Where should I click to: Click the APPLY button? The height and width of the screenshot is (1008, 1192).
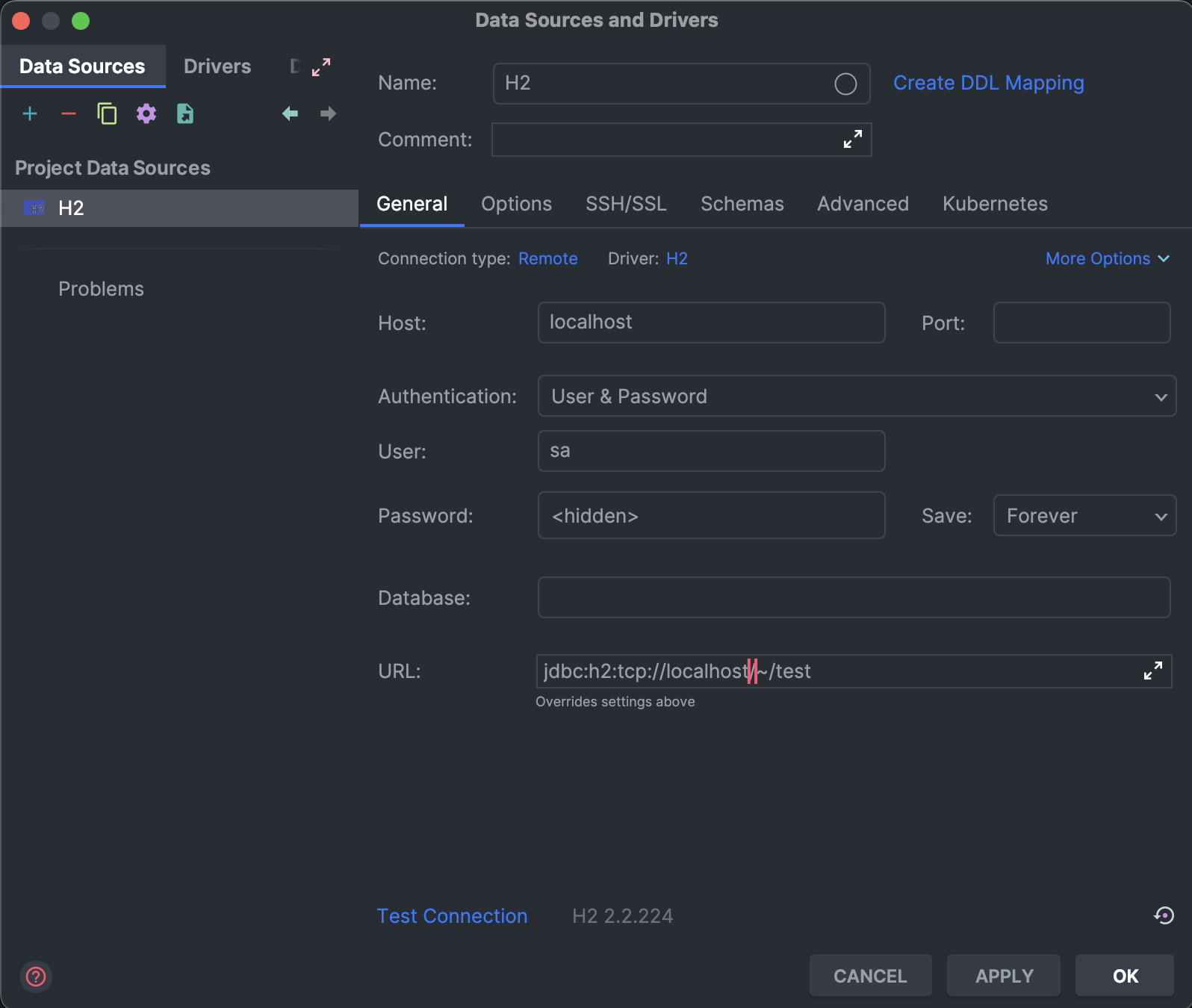(x=1004, y=975)
